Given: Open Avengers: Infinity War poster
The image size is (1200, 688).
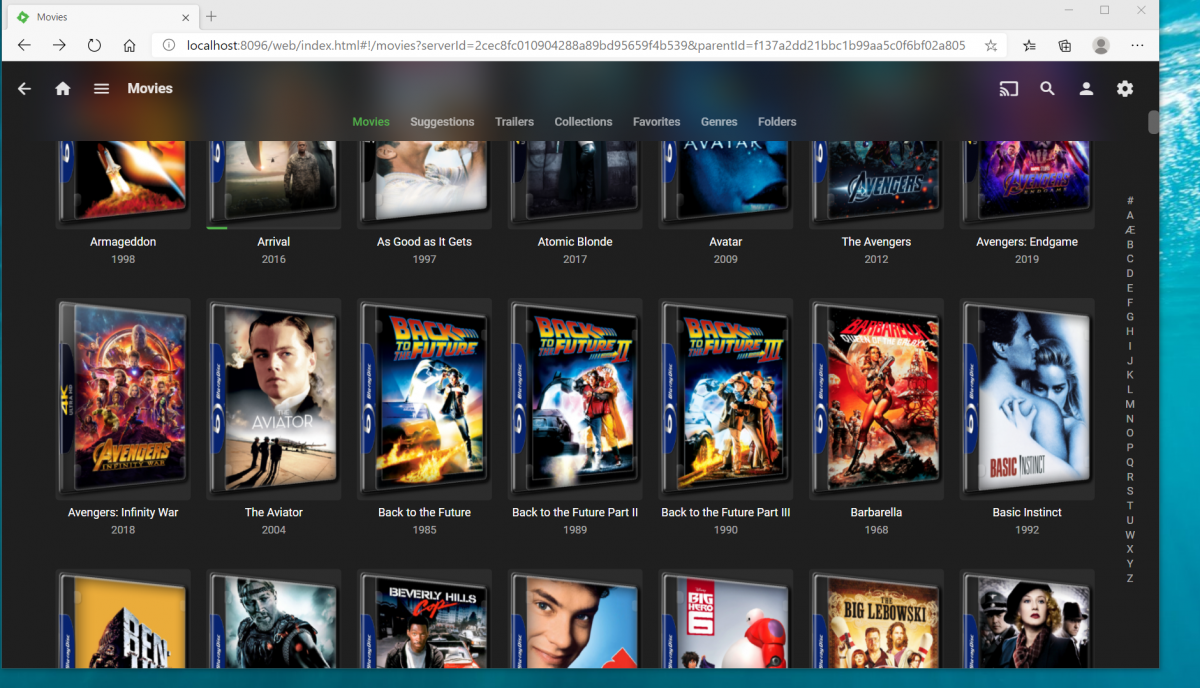Looking at the screenshot, I should point(123,399).
